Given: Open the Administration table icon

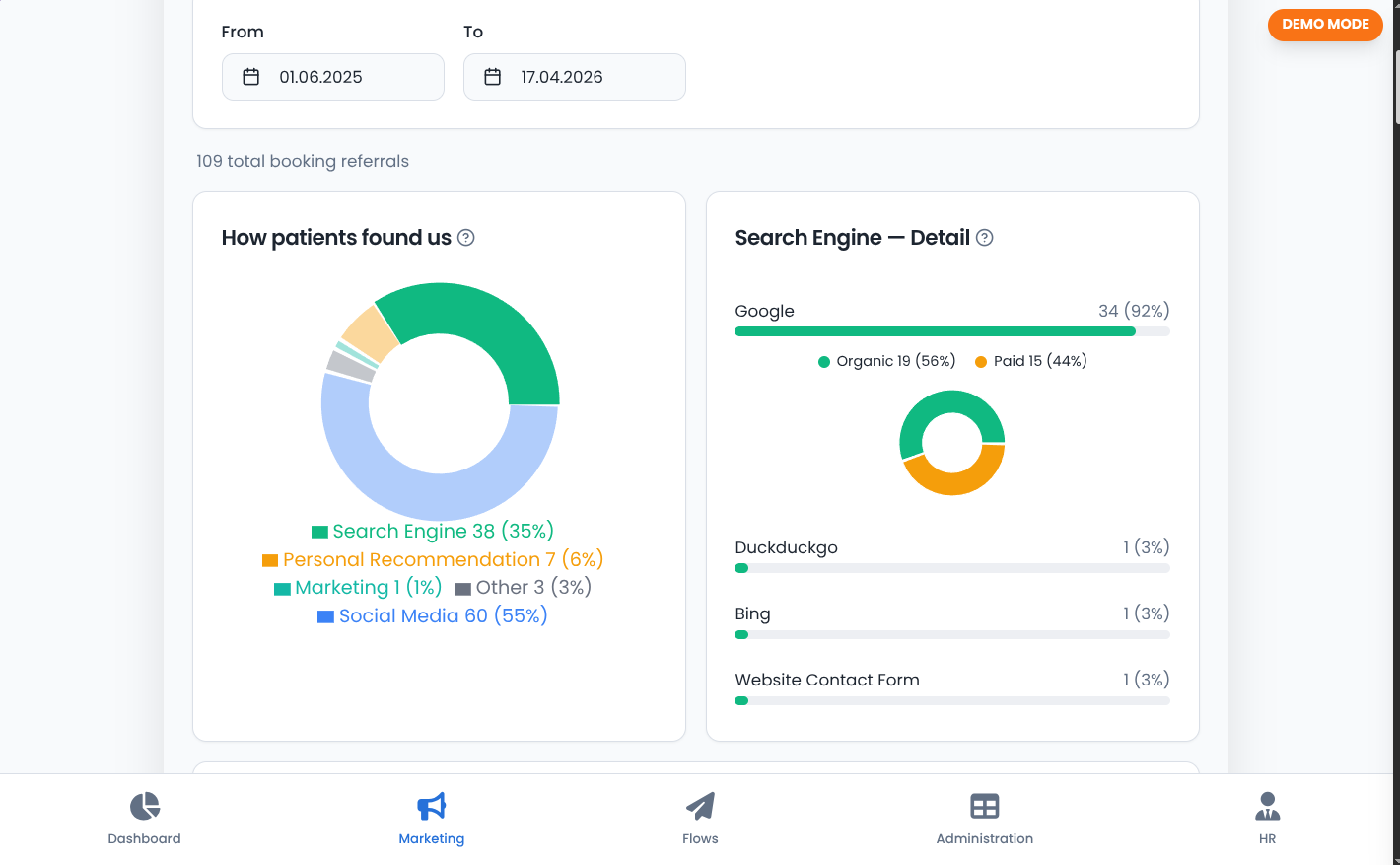Looking at the screenshot, I should coord(985,806).
